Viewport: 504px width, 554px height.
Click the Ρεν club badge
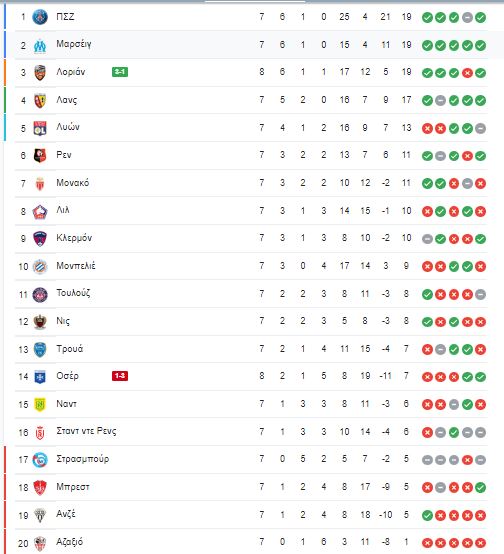tap(40, 155)
